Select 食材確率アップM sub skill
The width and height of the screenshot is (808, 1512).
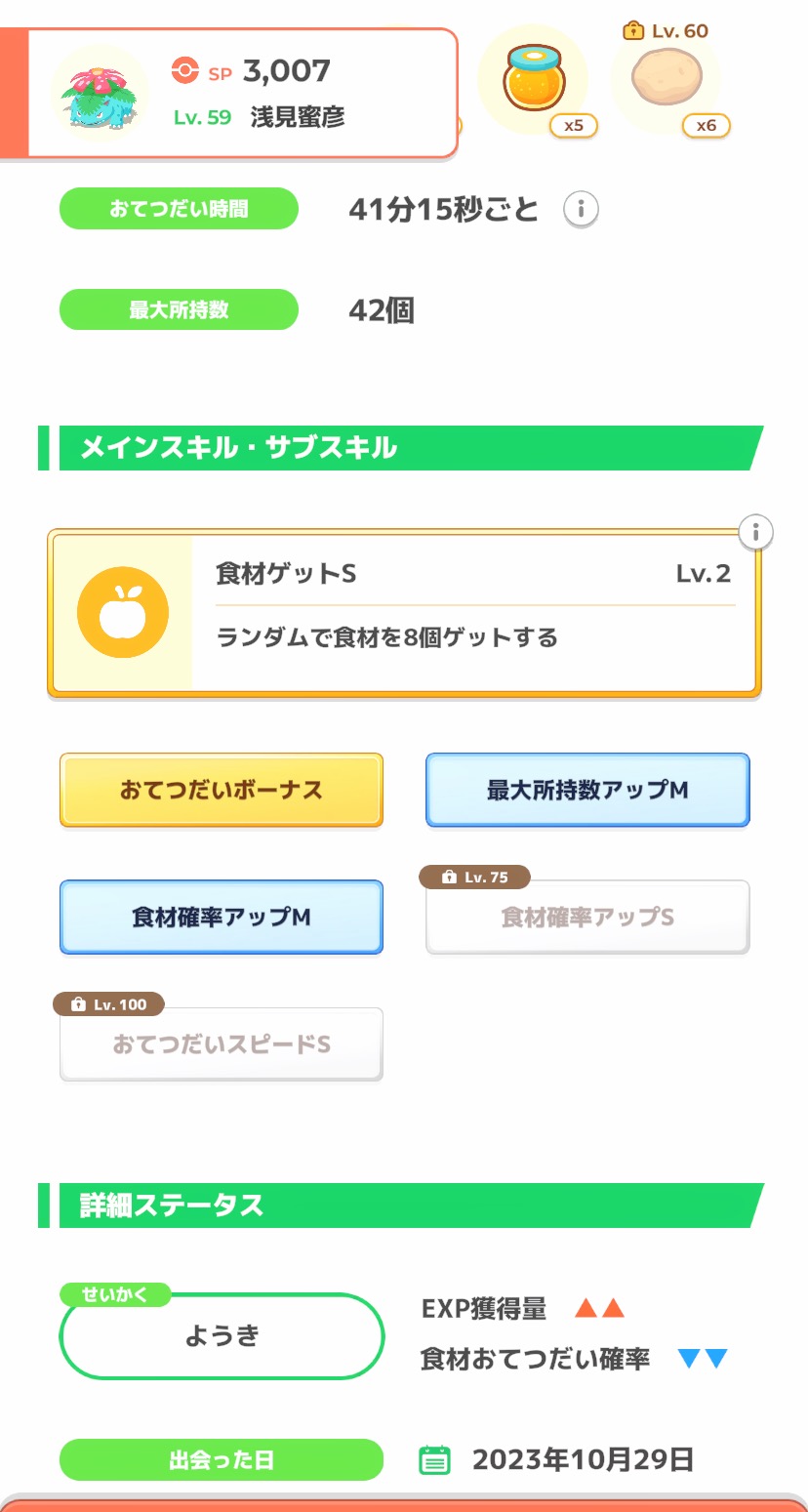[x=222, y=917]
